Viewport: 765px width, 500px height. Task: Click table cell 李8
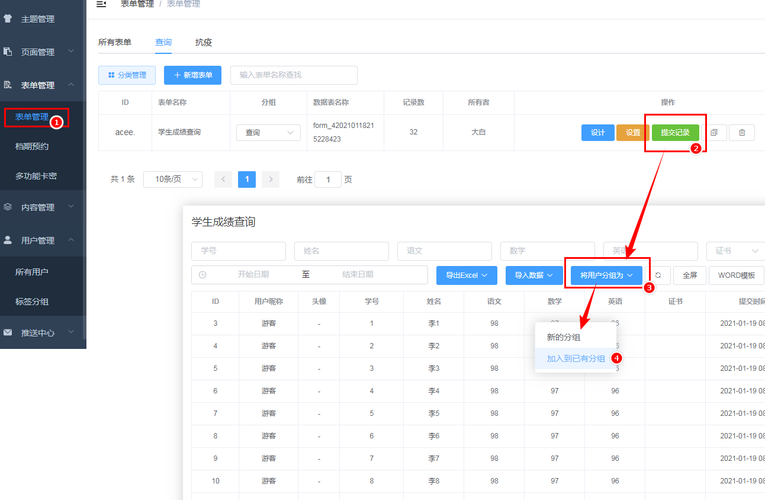[434, 481]
